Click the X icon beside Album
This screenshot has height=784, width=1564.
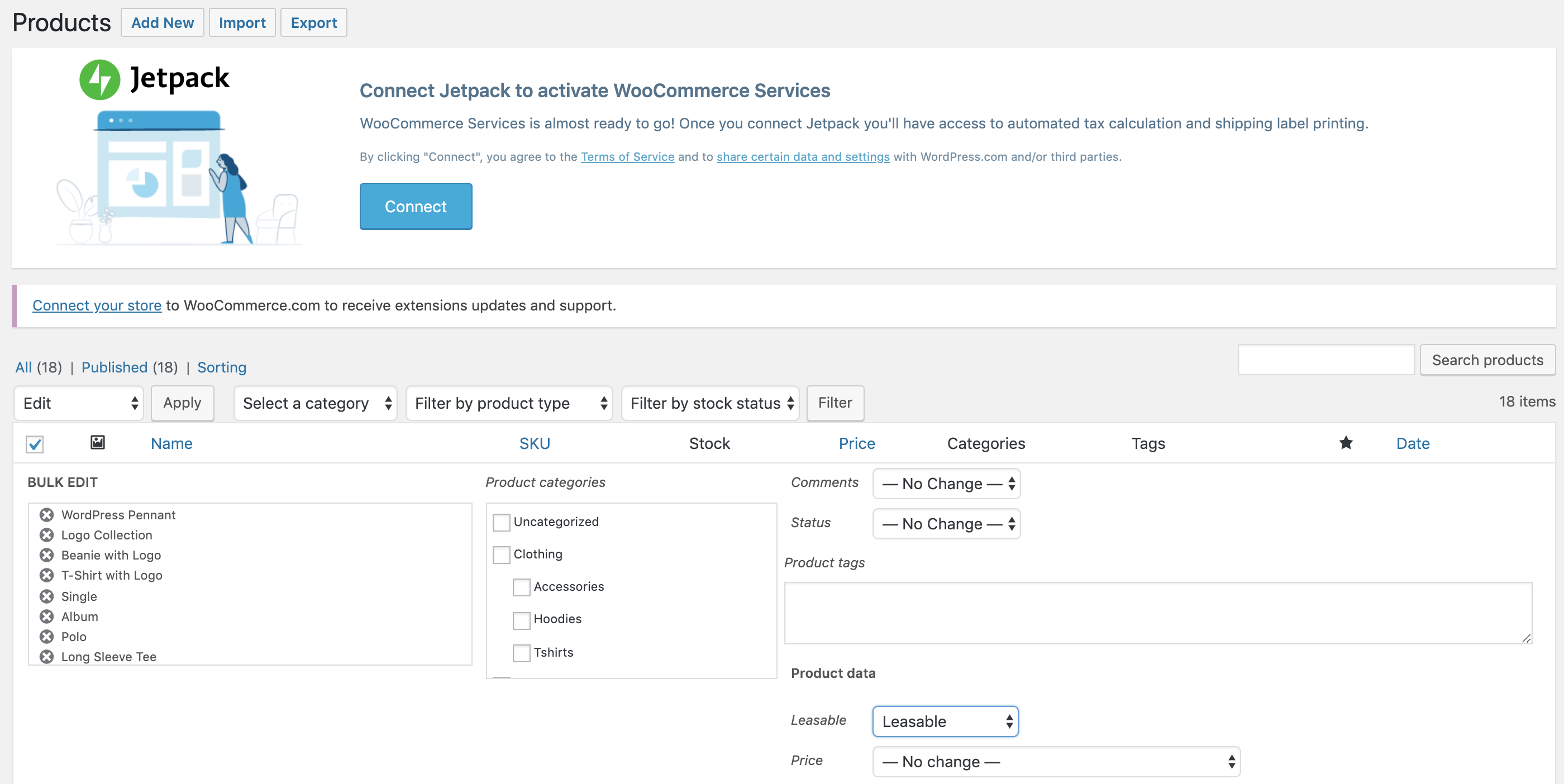click(x=46, y=616)
